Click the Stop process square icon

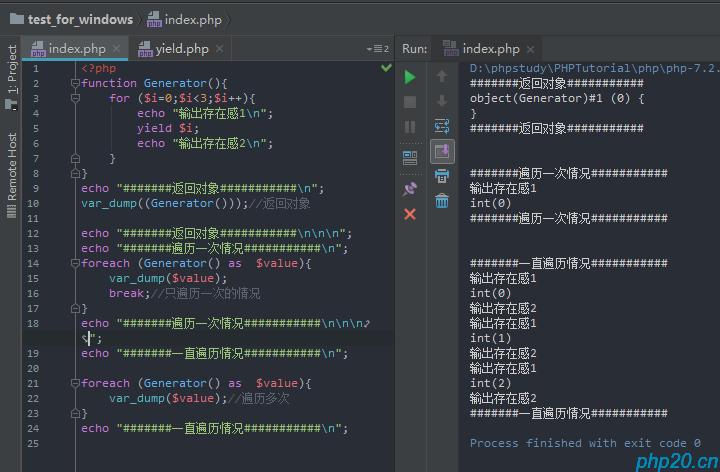tap(410, 102)
